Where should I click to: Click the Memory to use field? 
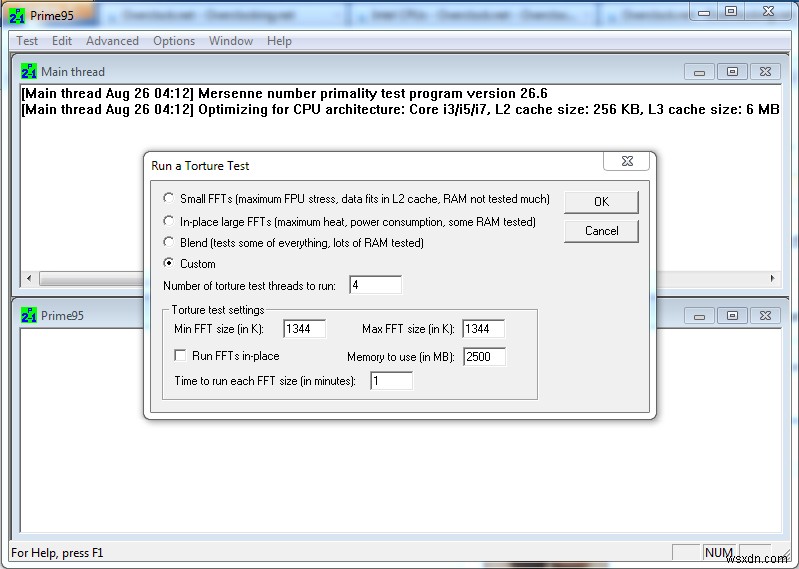pyautogui.click(x=485, y=357)
